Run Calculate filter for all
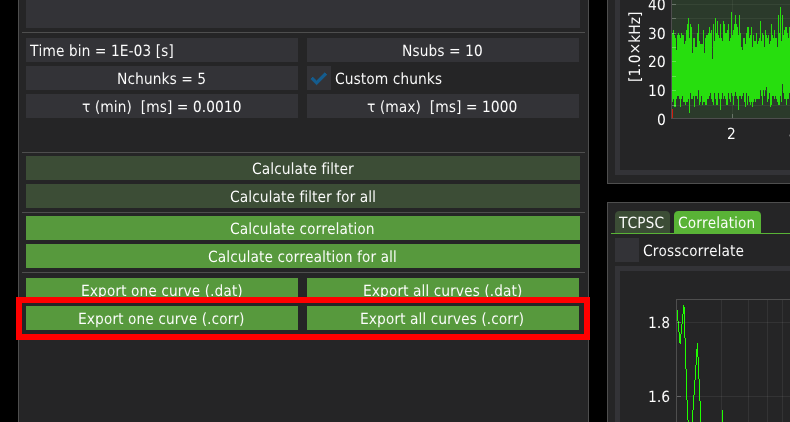This screenshot has width=790, height=422. coord(302,196)
